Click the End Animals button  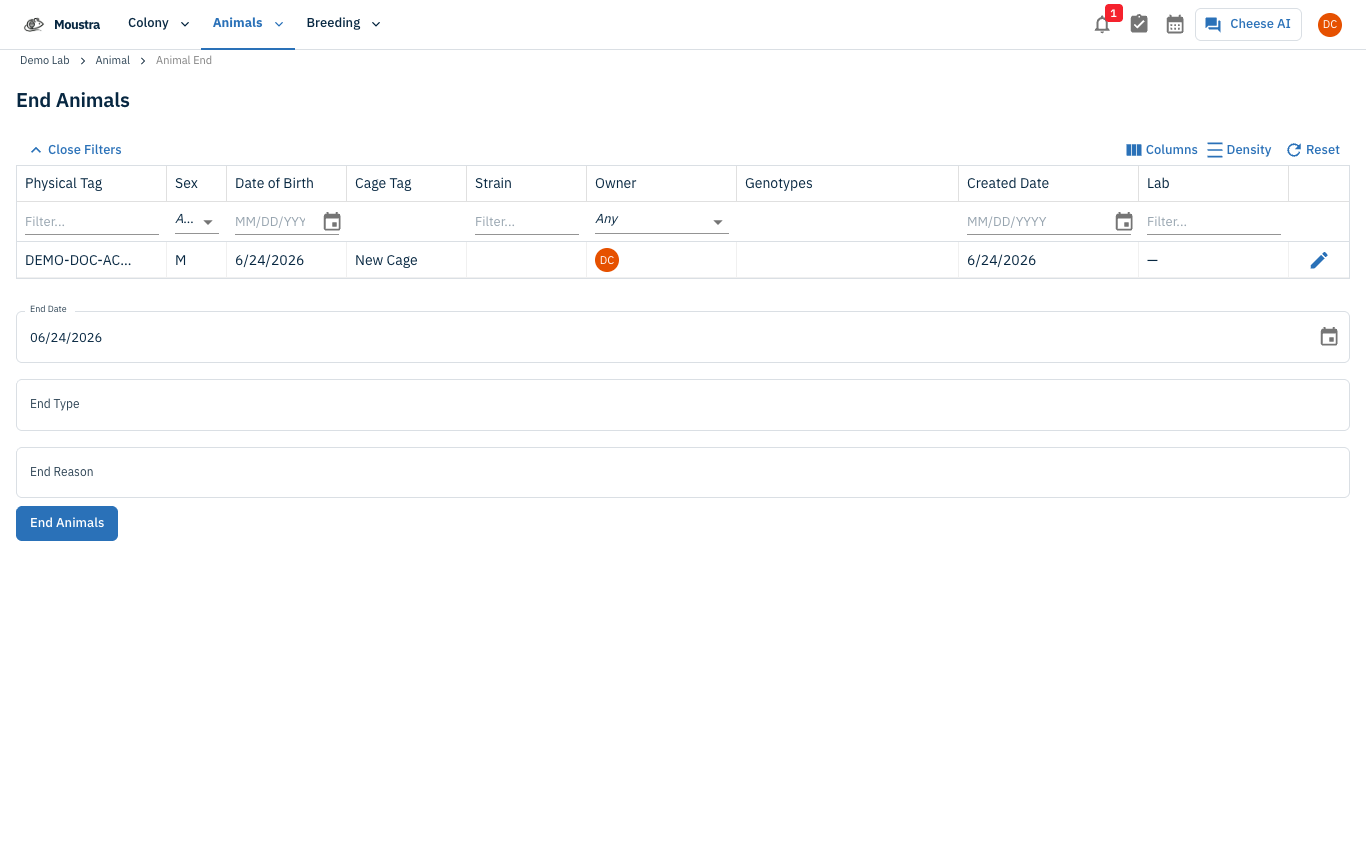click(67, 523)
